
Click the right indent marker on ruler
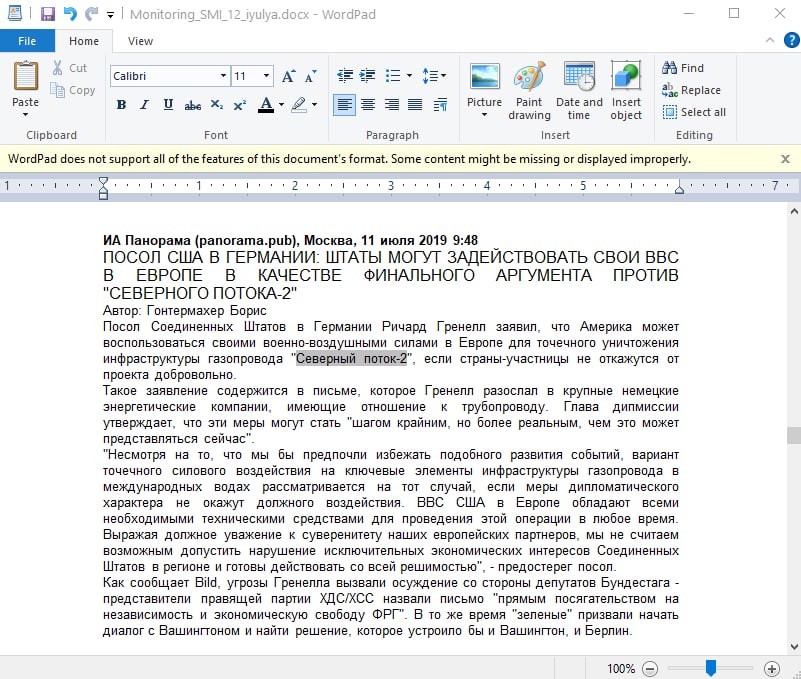(679, 189)
